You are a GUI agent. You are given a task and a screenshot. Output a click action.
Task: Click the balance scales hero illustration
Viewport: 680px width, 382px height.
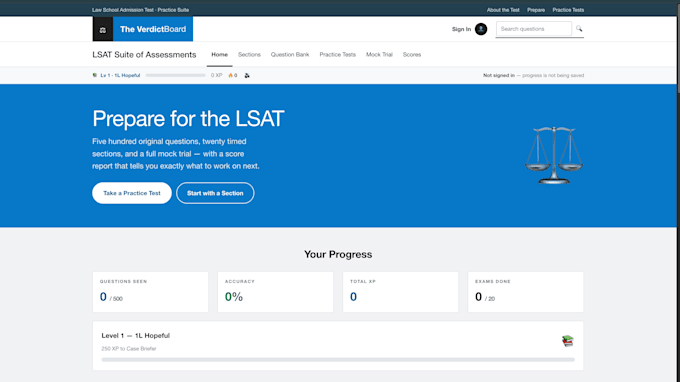coord(554,155)
